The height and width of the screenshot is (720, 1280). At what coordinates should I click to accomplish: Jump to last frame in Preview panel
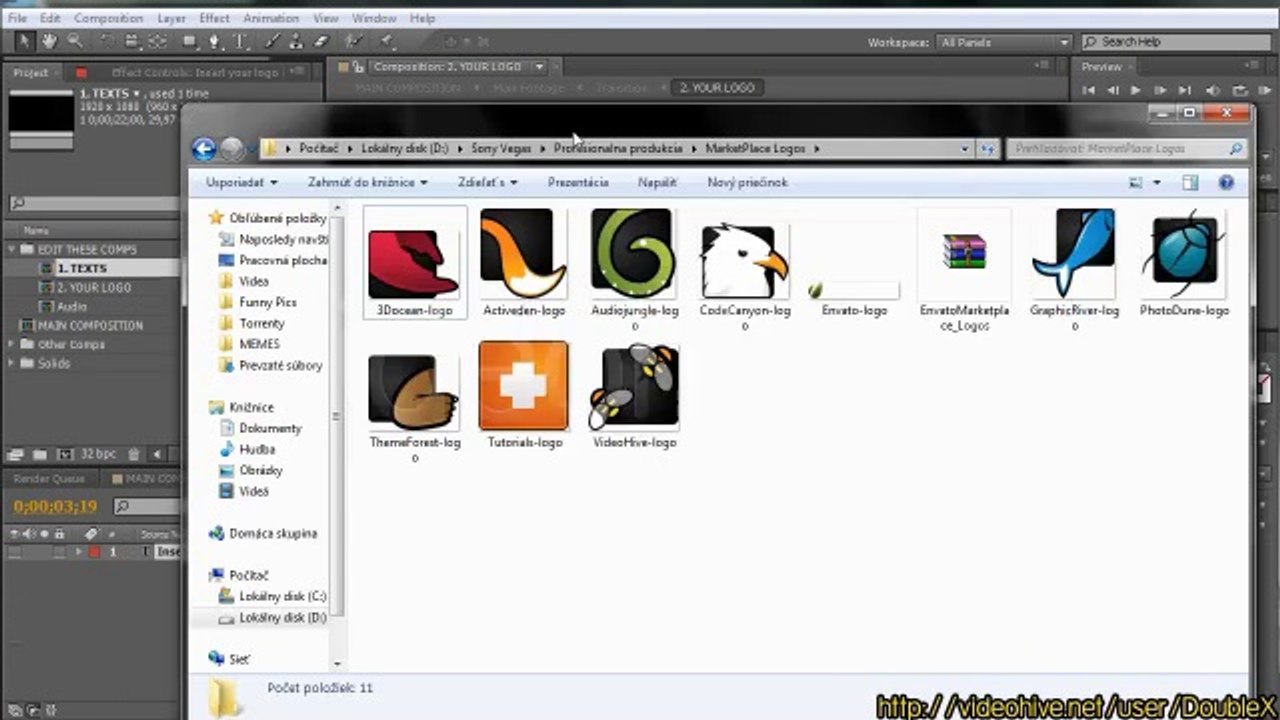[x=1184, y=90]
